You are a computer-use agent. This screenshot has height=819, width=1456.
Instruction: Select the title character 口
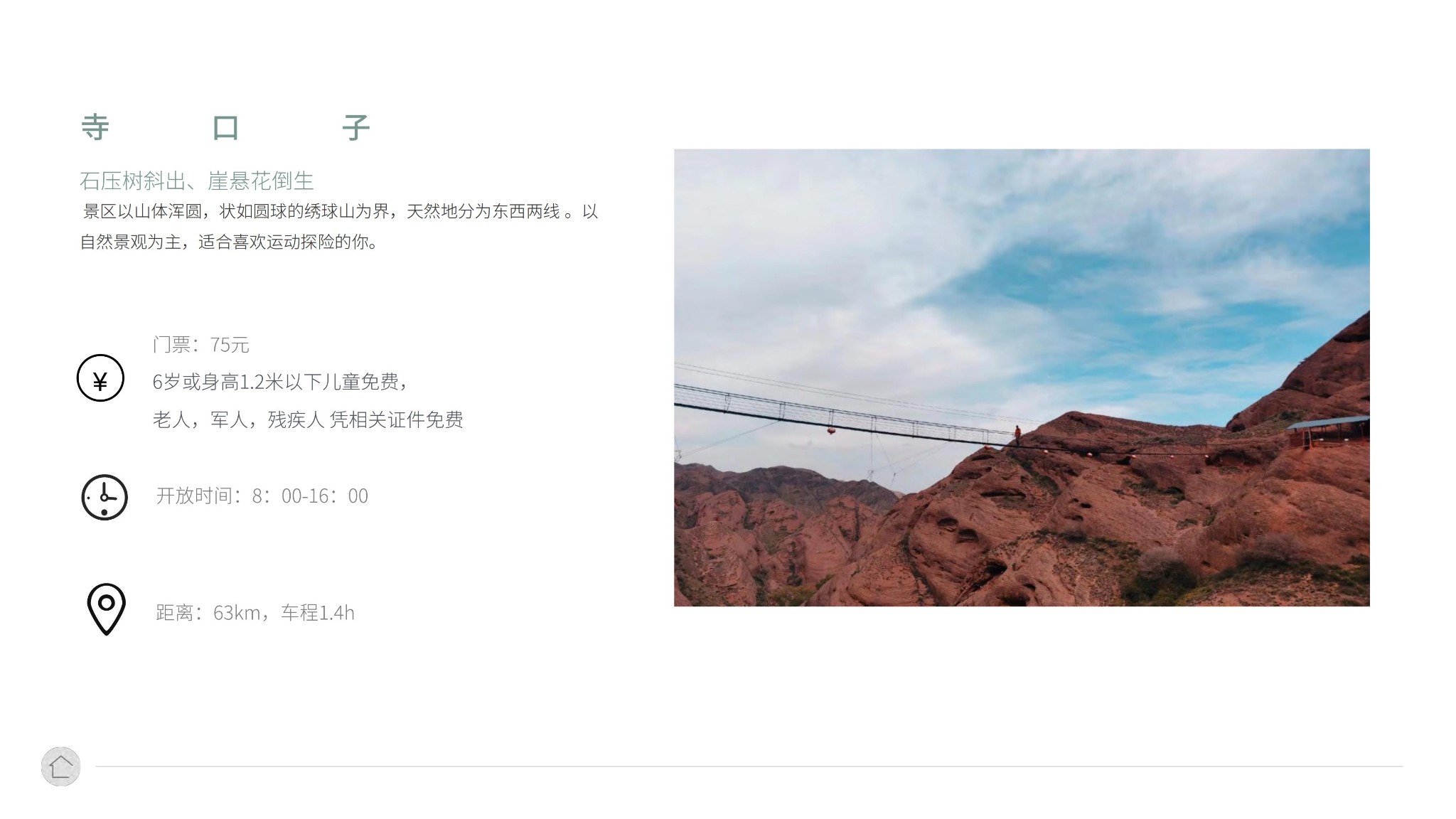coord(225,128)
